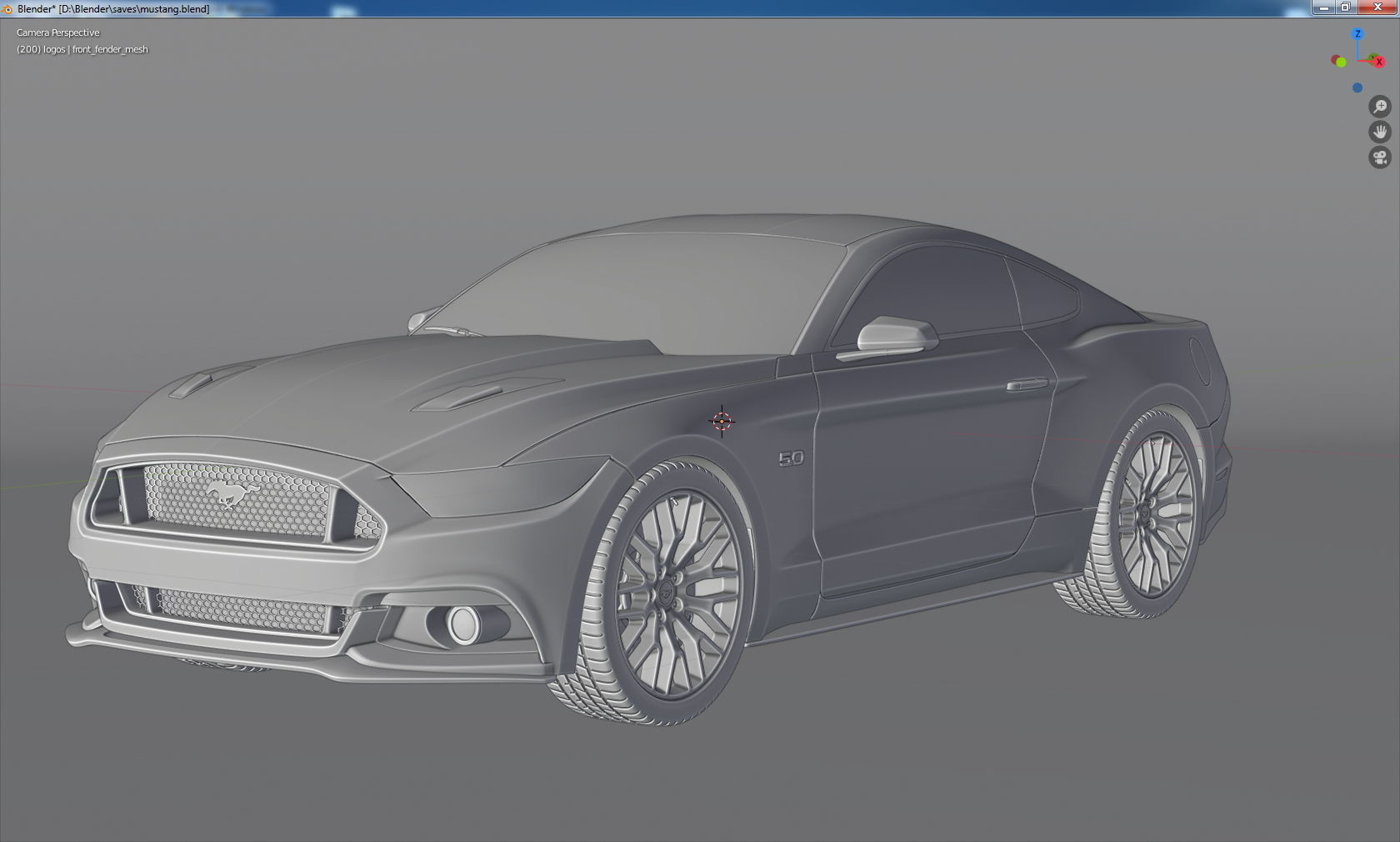Click the red X axis gizmo ball
The height and width of the screenshot is (842, 1400).
[x=1379, y=62]
